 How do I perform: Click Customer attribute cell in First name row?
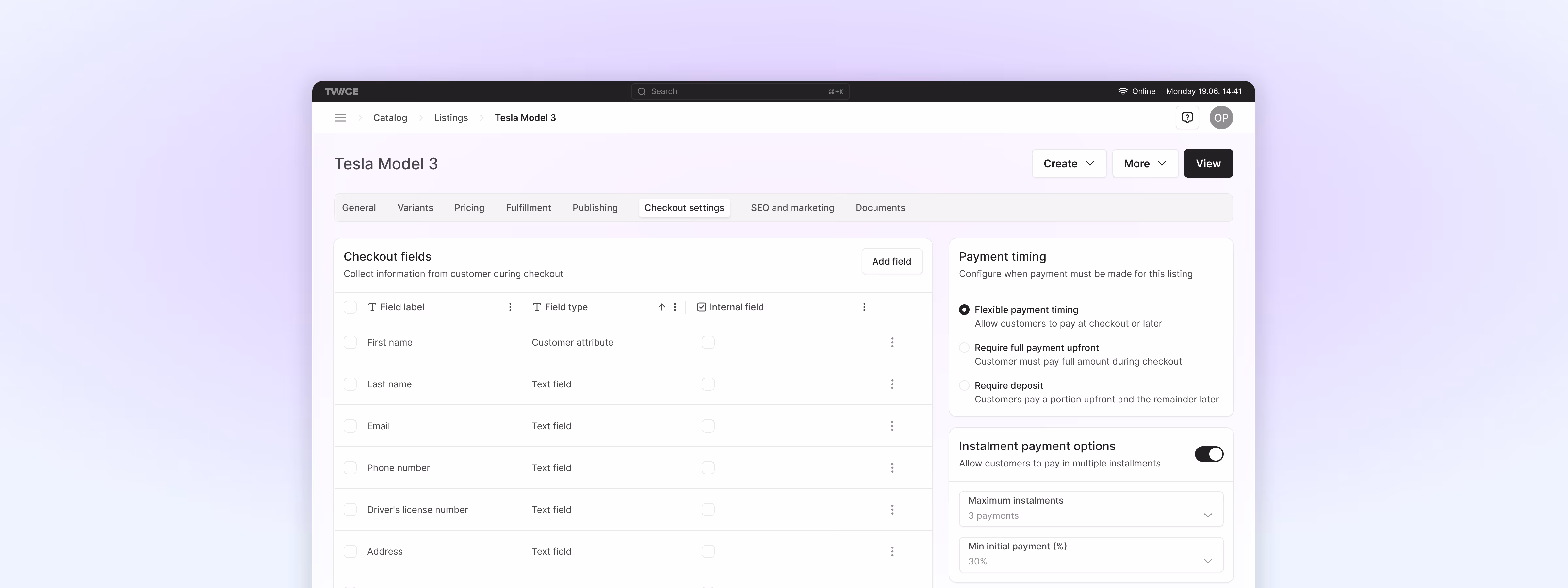coord(572,343)
